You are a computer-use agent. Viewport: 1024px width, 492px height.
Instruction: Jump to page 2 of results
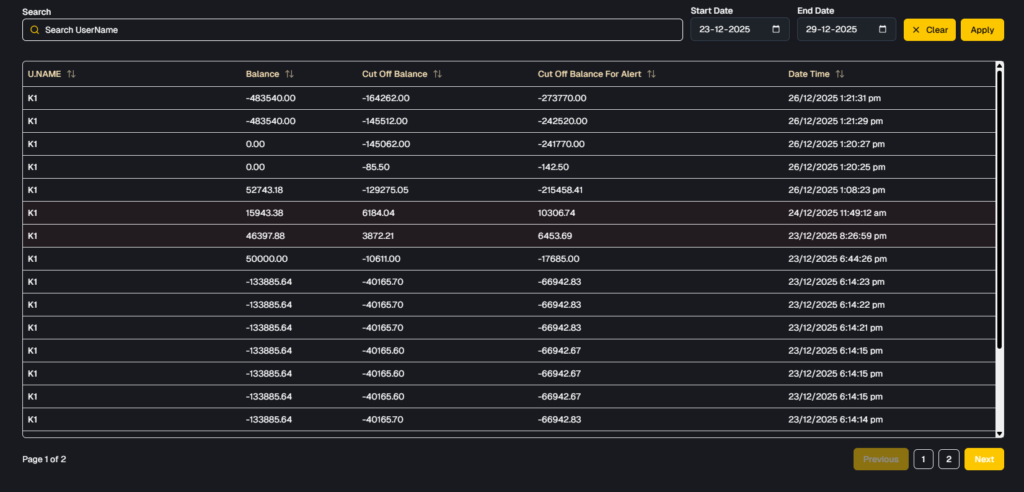click(949, 459)
